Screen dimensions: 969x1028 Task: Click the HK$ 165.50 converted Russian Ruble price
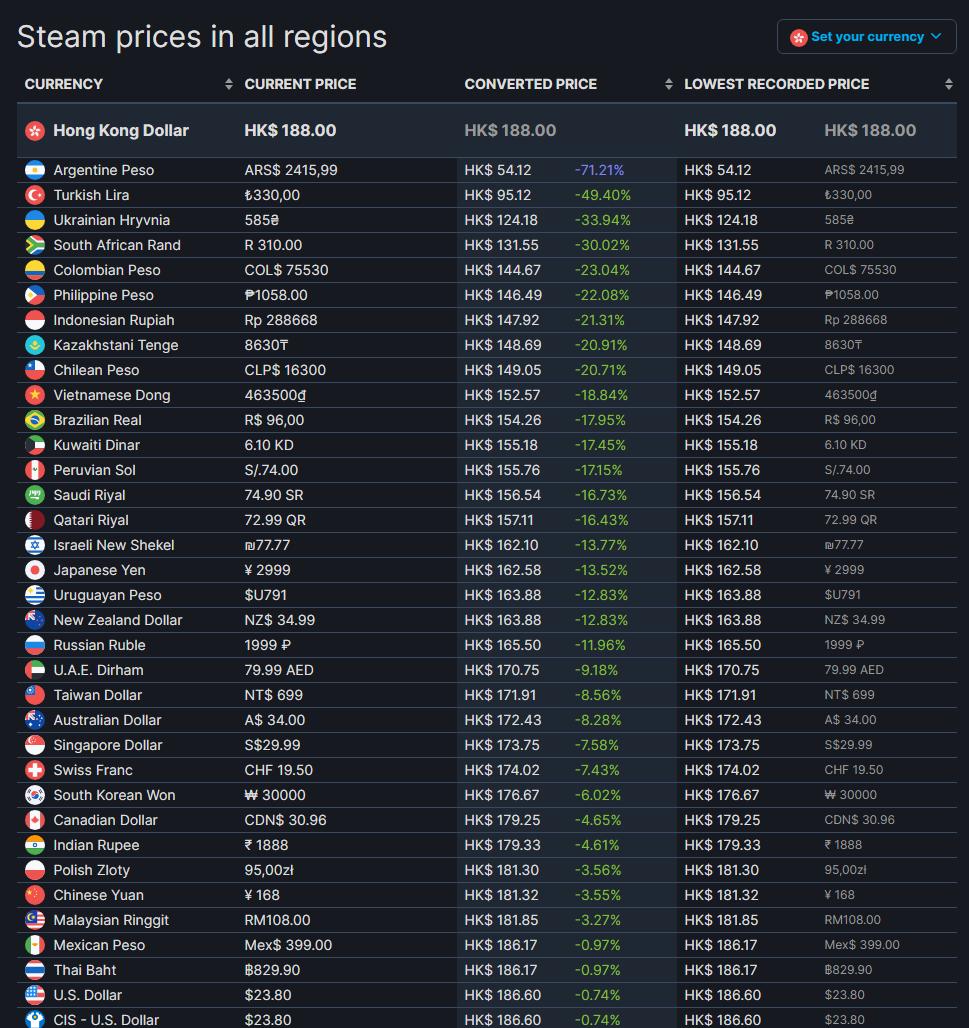click(503, 645)
